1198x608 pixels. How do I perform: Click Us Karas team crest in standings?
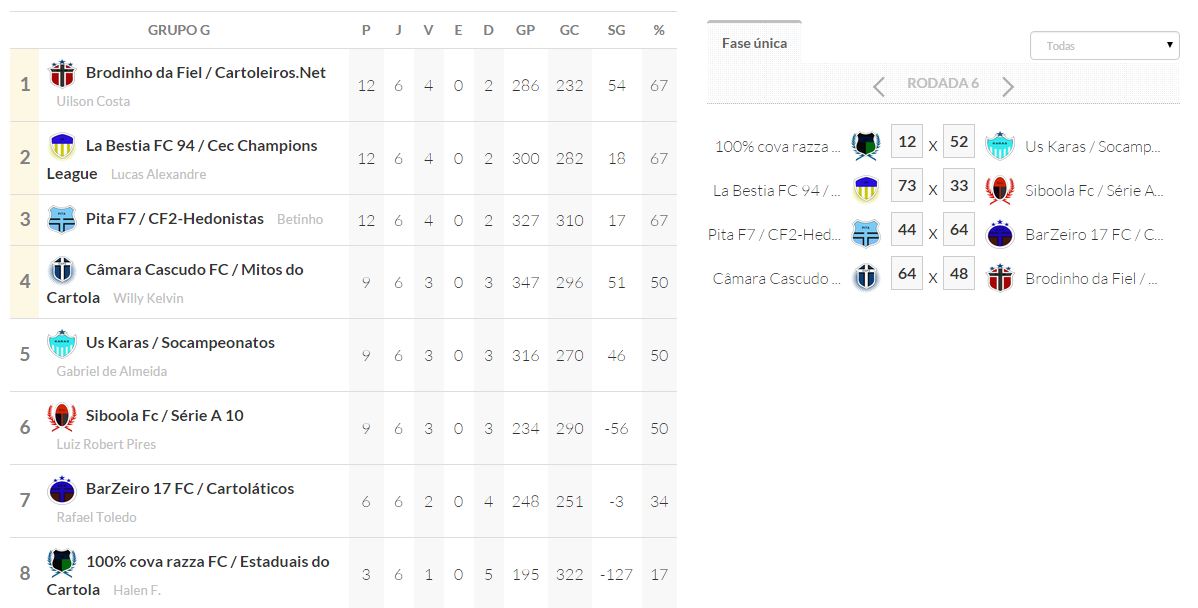pos(62,344)
